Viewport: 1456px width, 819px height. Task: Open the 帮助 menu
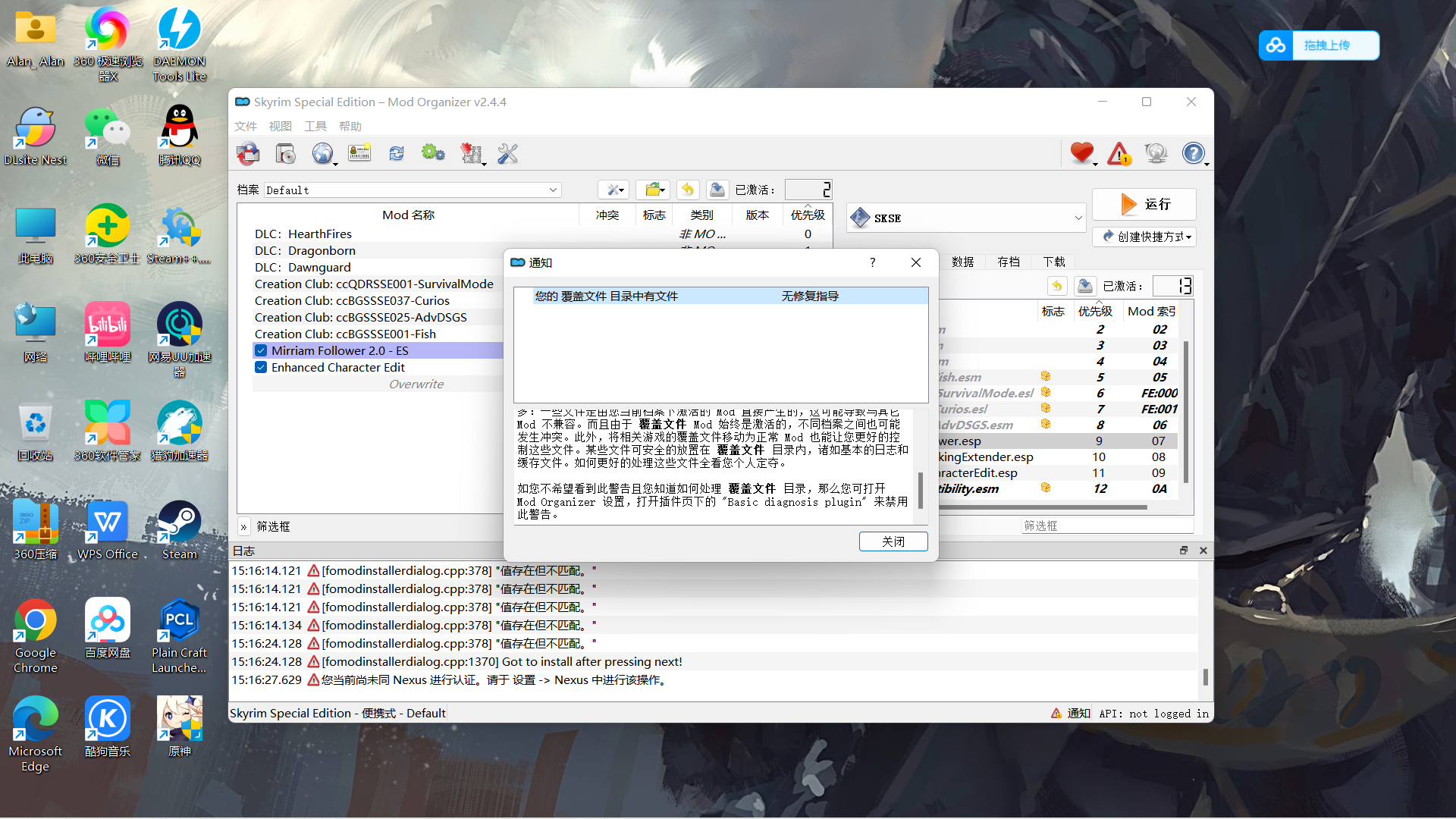[x=350, y=127]
